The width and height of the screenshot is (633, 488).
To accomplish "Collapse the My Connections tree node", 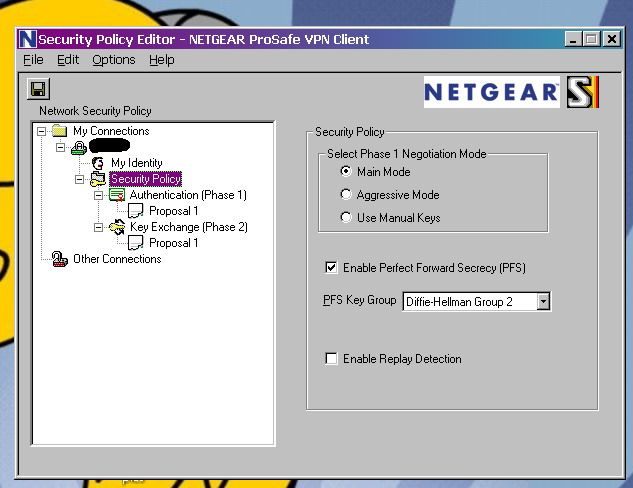I will tap(41, 131).
